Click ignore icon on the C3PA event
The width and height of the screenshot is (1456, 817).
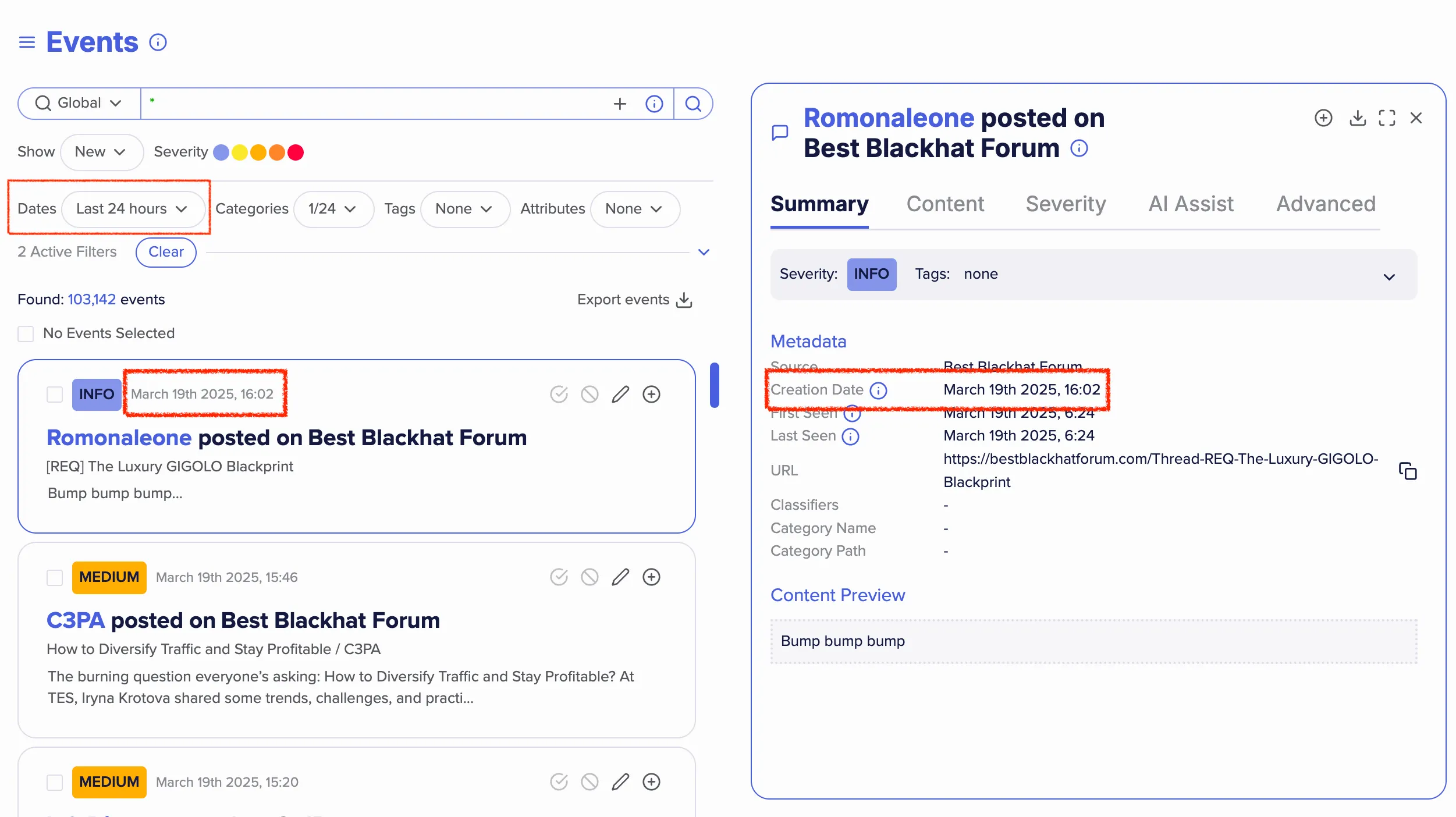589,577
